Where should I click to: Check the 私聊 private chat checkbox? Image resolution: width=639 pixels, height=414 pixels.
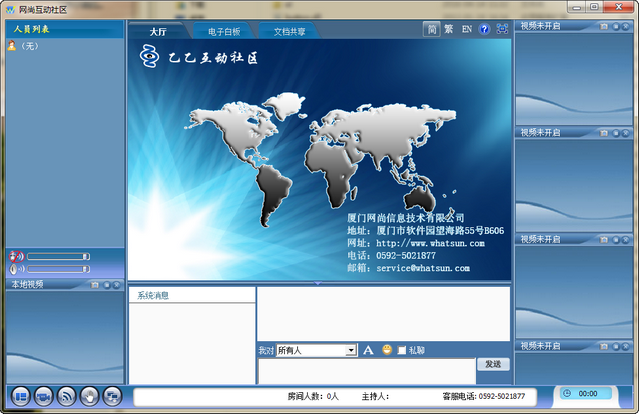pyautogui.click(x=402, y=350)
